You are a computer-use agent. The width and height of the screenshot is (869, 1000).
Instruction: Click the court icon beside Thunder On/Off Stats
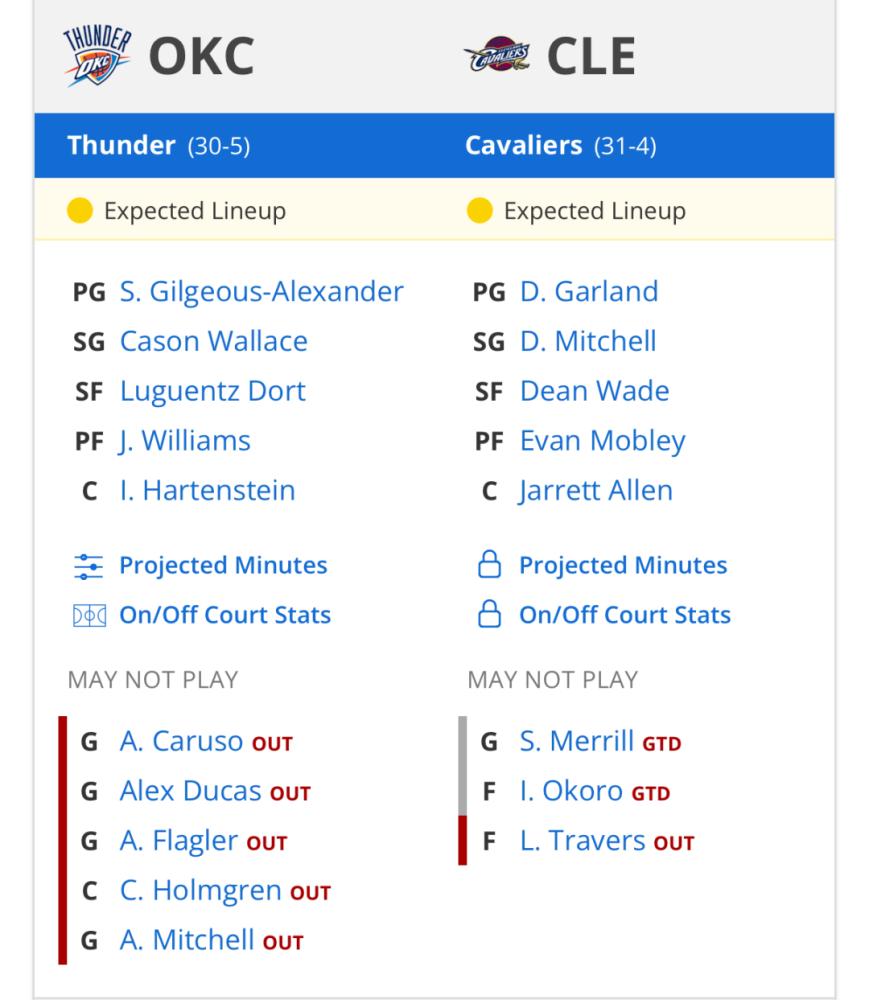pyautogui.click(x=89, y=616)
